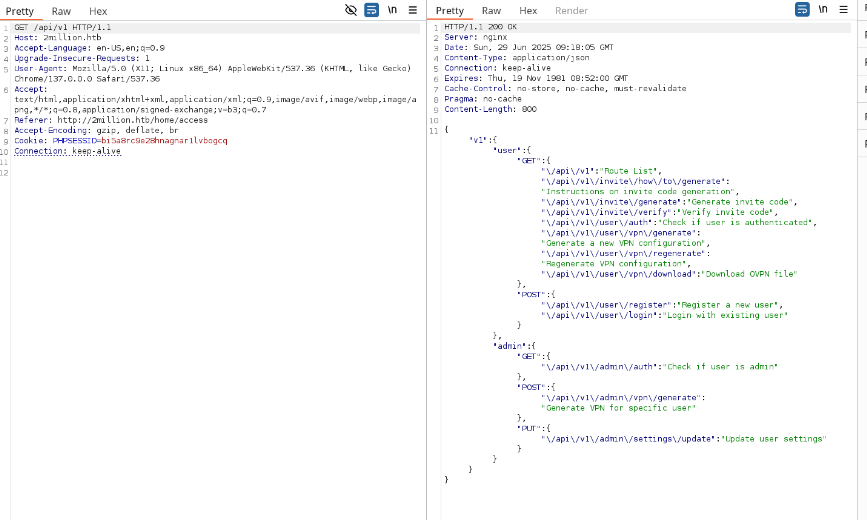This screenshot has height=520, width=867.
Task: Click the admin/vpn/generate endpoint key
Action: (x=621, y=398)
